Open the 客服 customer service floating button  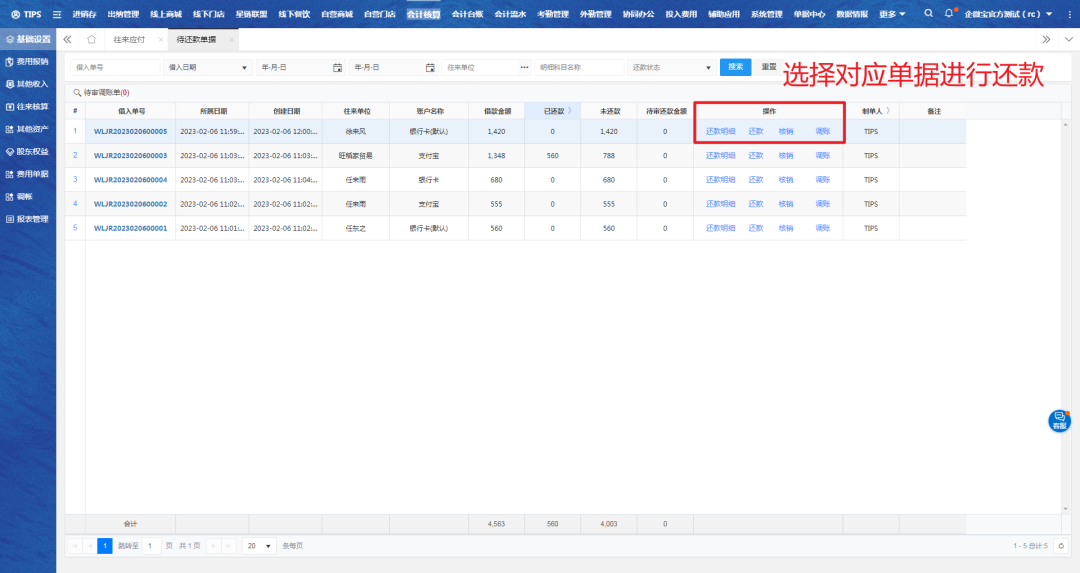(1059, 421)
